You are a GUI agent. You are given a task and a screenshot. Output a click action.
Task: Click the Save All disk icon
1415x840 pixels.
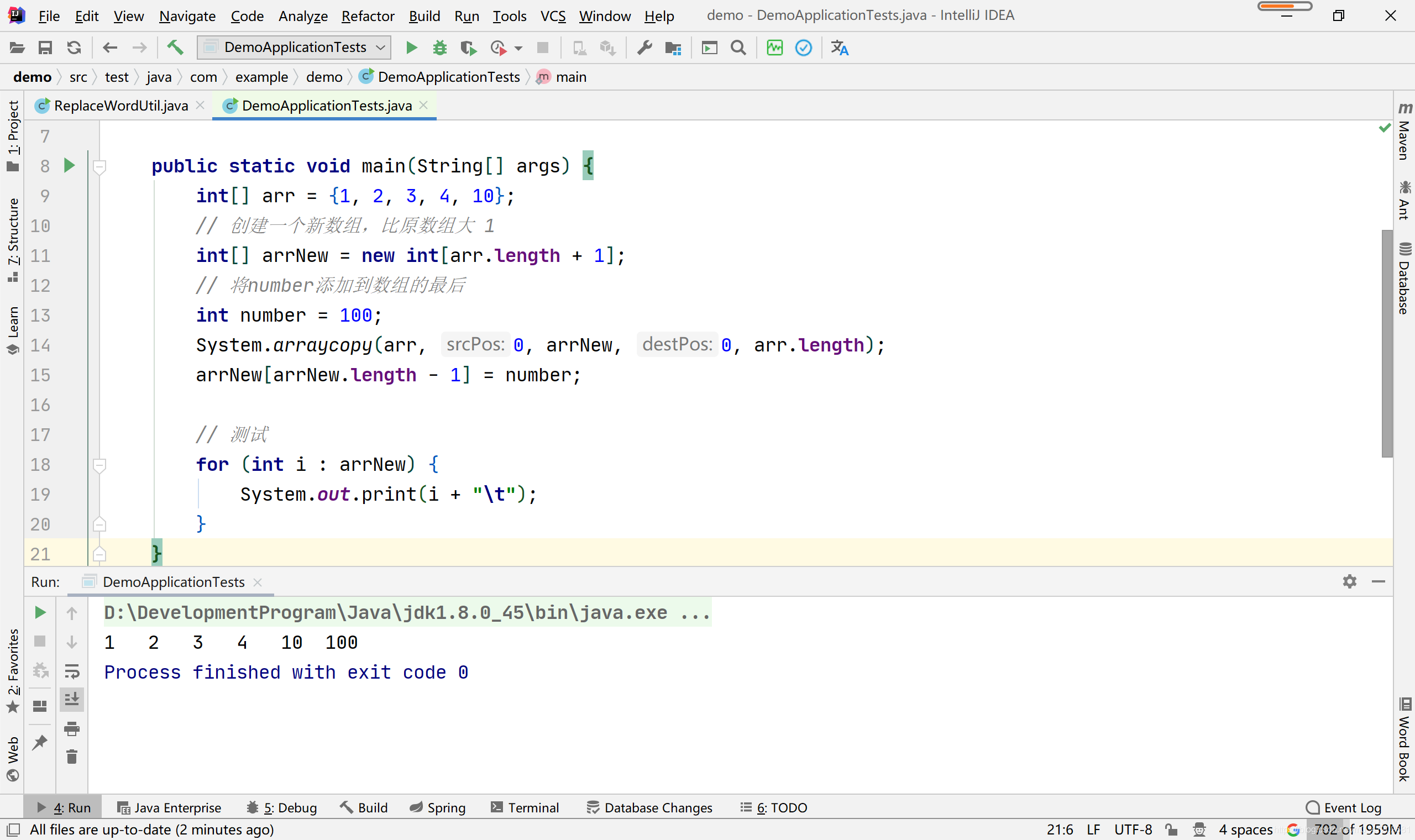tap(45, 48)
